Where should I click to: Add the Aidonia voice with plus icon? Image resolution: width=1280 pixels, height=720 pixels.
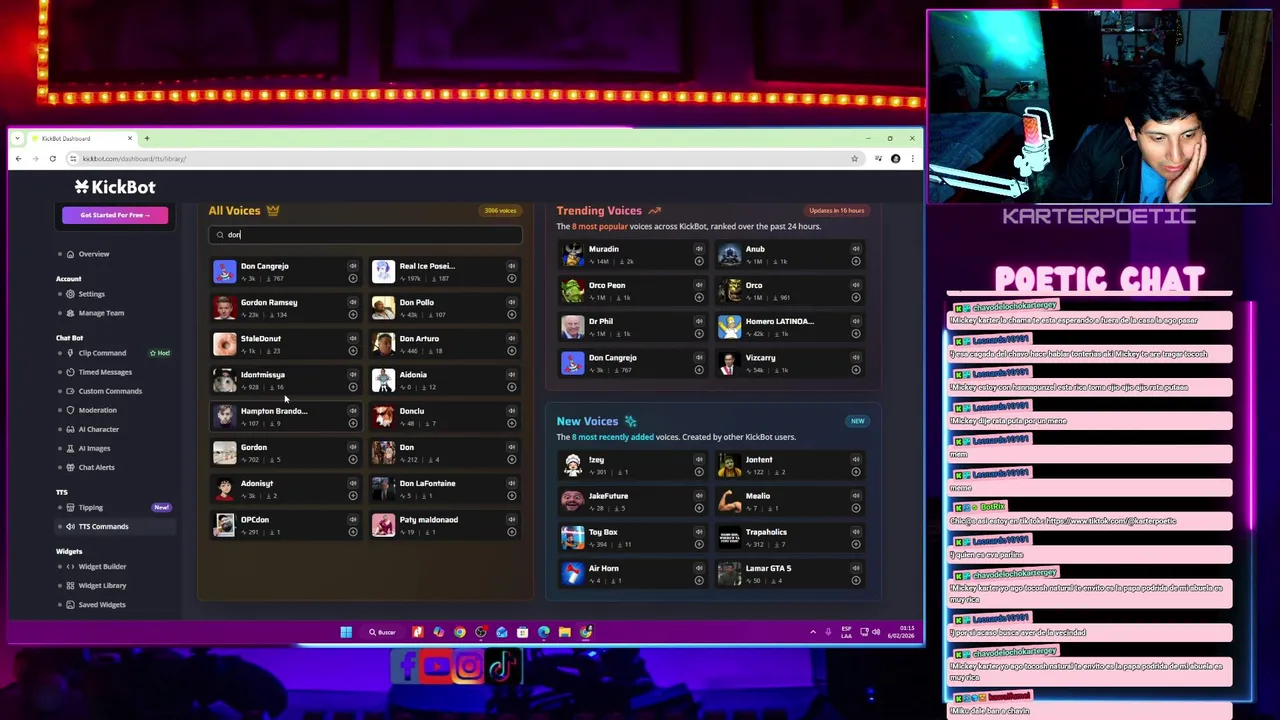tap(511, 386)
